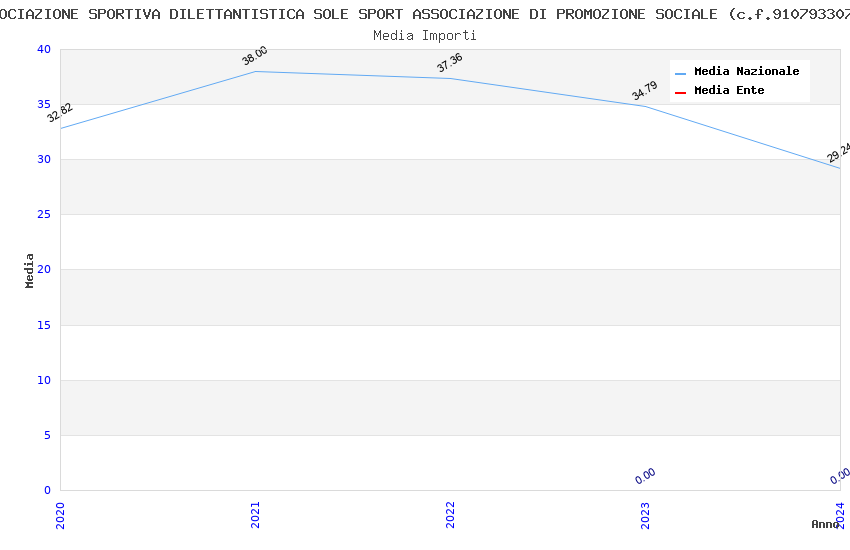Click the 2020 x-axis year label

60,514
